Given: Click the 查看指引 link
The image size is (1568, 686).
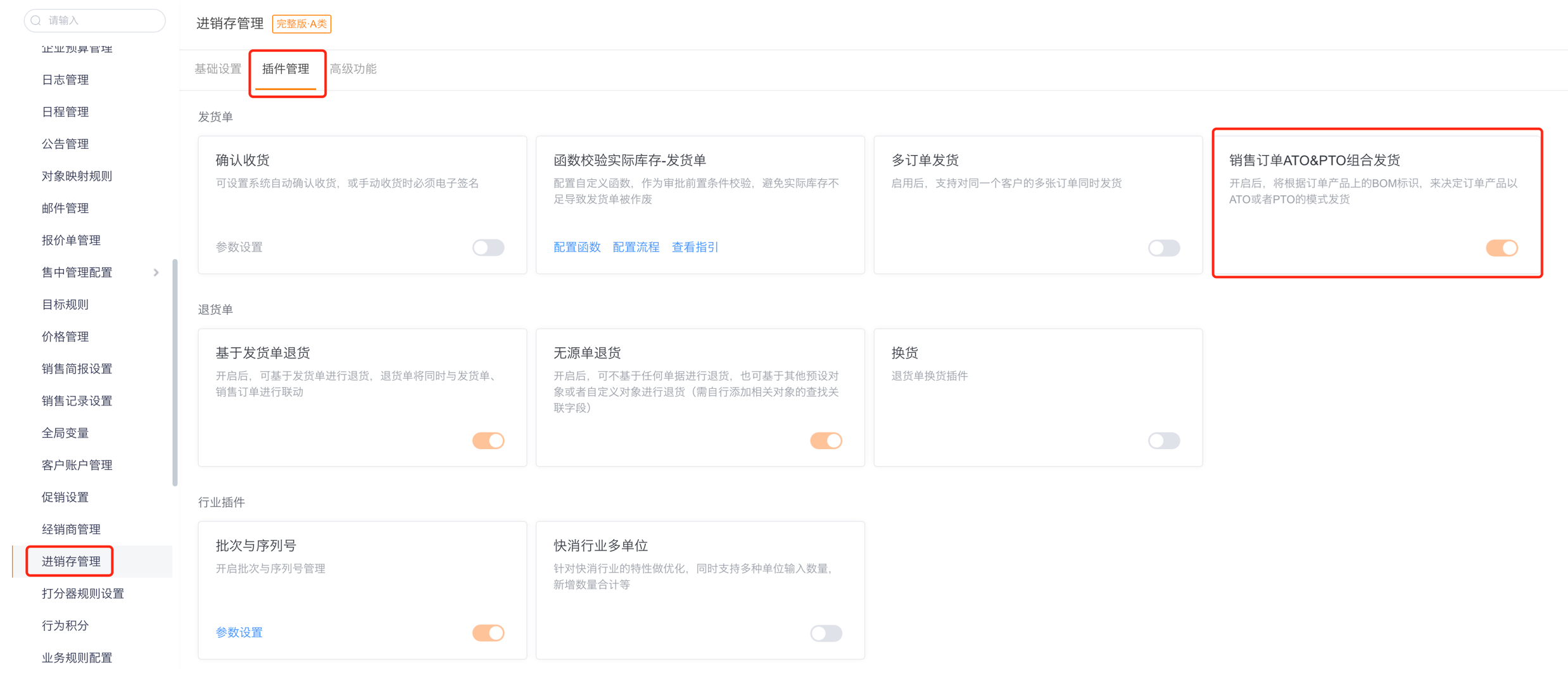Looking at the screenshot, I should [x=695, y=247].
